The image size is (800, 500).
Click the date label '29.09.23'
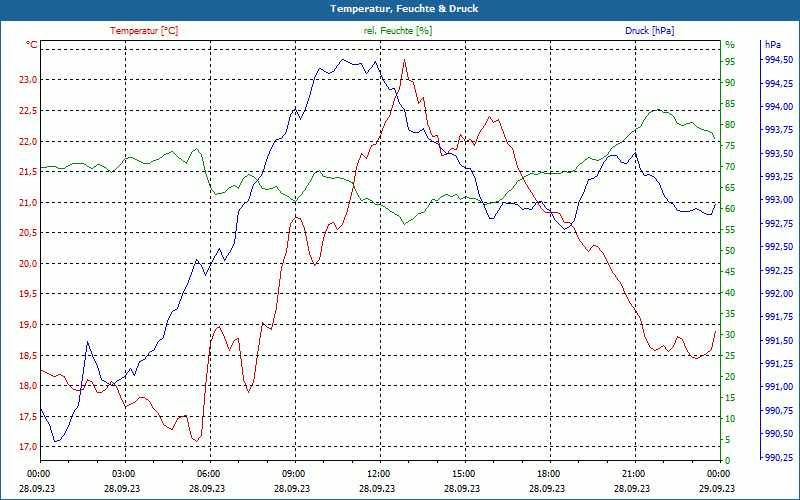point(717,488)
